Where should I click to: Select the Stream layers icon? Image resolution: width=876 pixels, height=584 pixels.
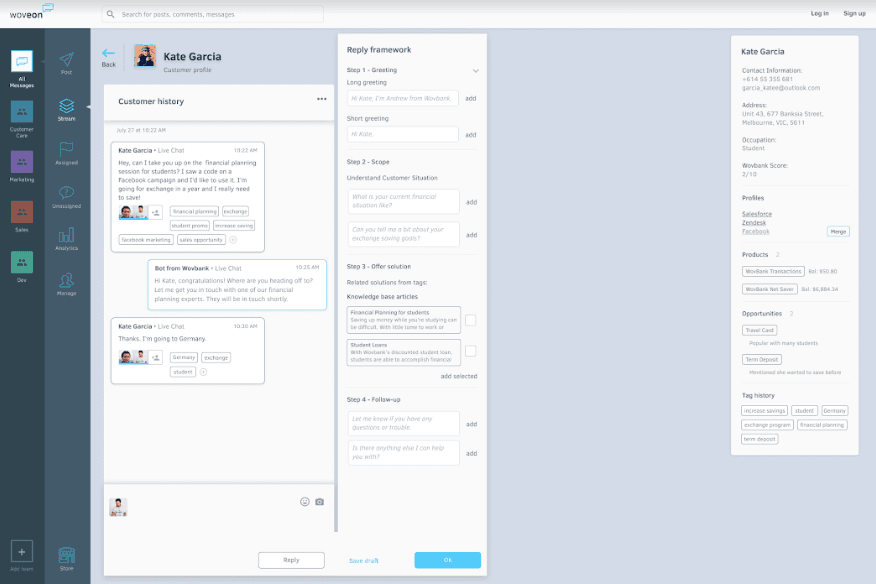pos(66,106)
